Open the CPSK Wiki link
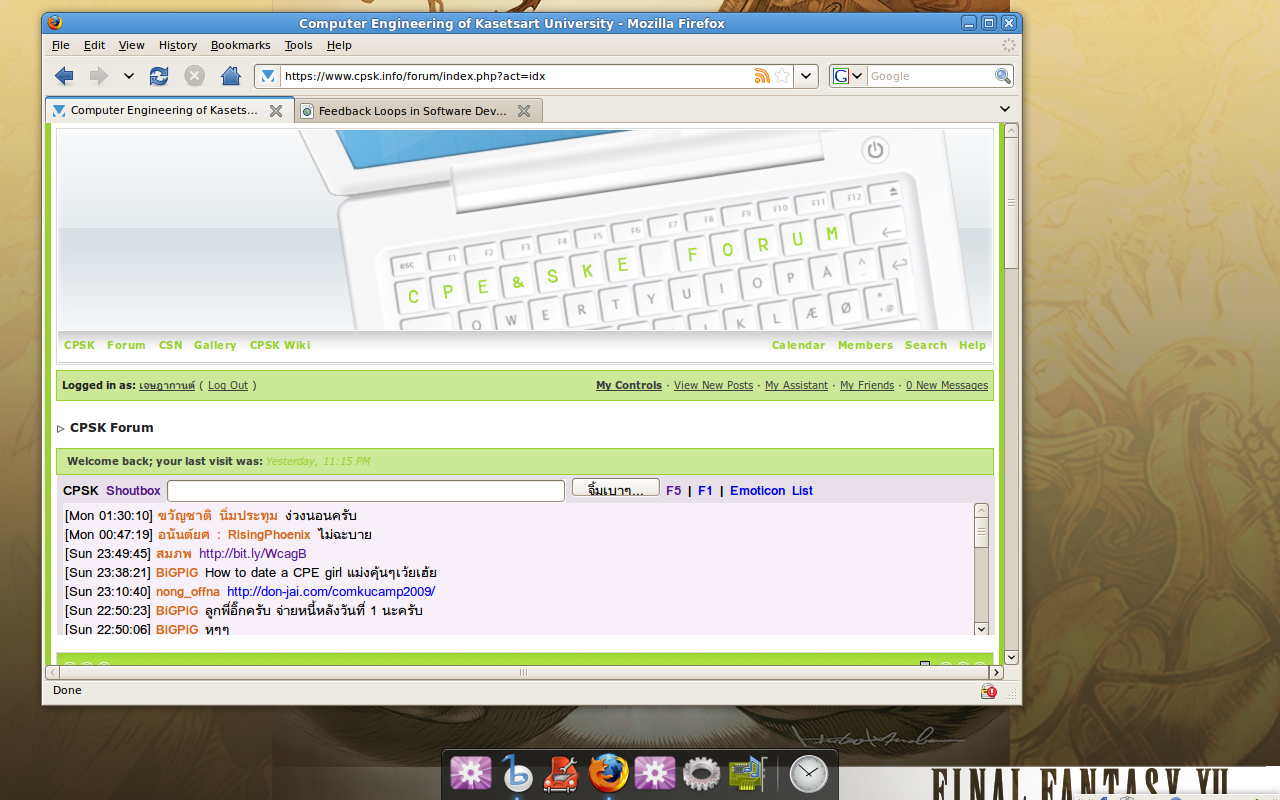Image resolution: width=1280 pixels, height=800 pixels. 280,345
